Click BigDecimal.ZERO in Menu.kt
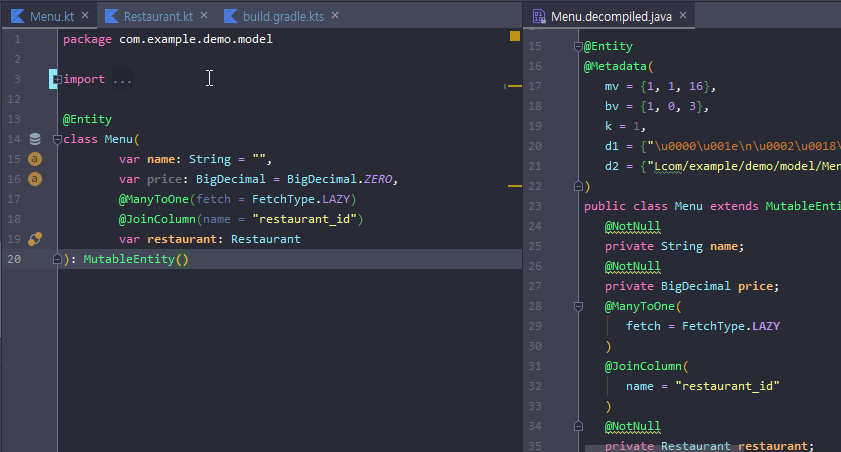Screen dimensions: 841x452 [x=339, y=179]
